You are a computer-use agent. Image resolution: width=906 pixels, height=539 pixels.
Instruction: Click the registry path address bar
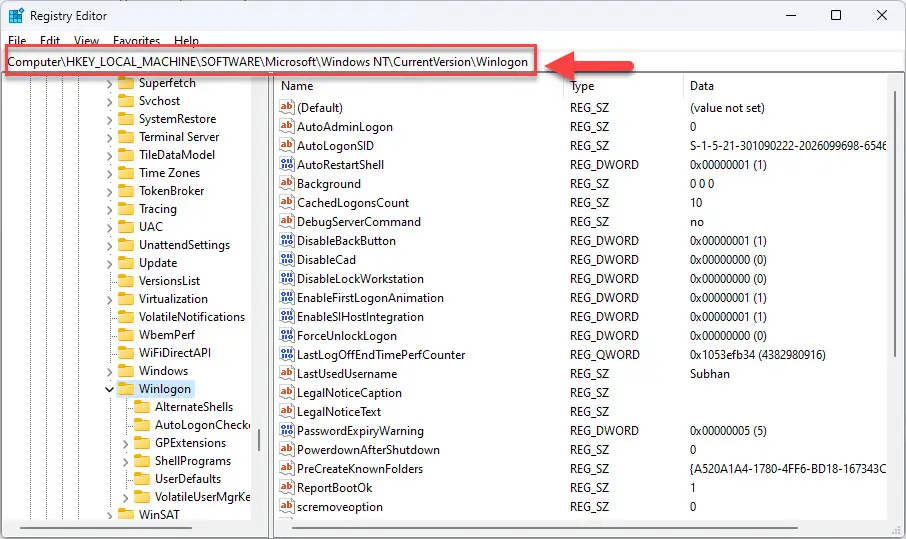pyautogui.click(x=268, y=62)
